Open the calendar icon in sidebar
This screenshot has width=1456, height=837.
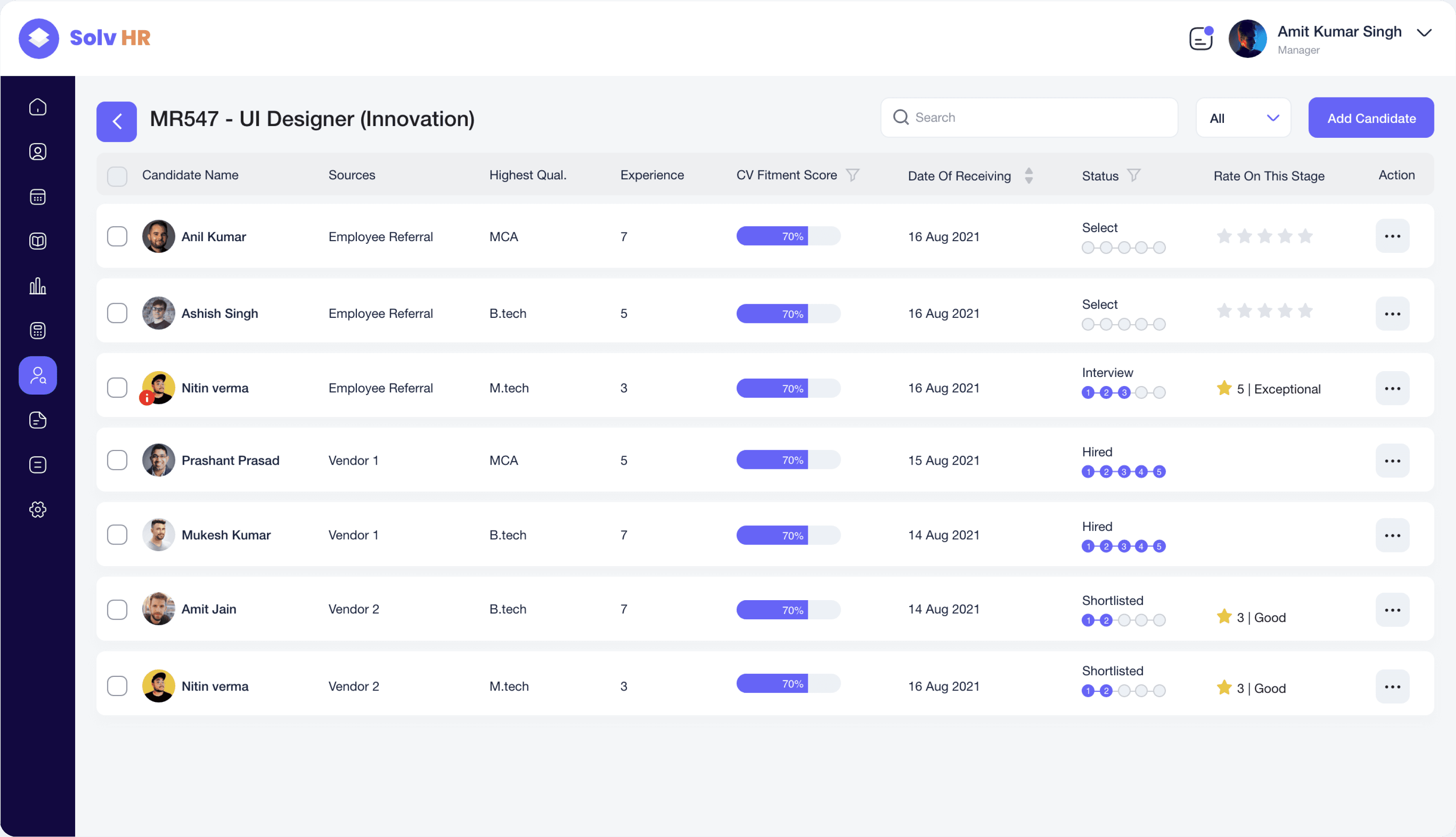coord(38,197)
